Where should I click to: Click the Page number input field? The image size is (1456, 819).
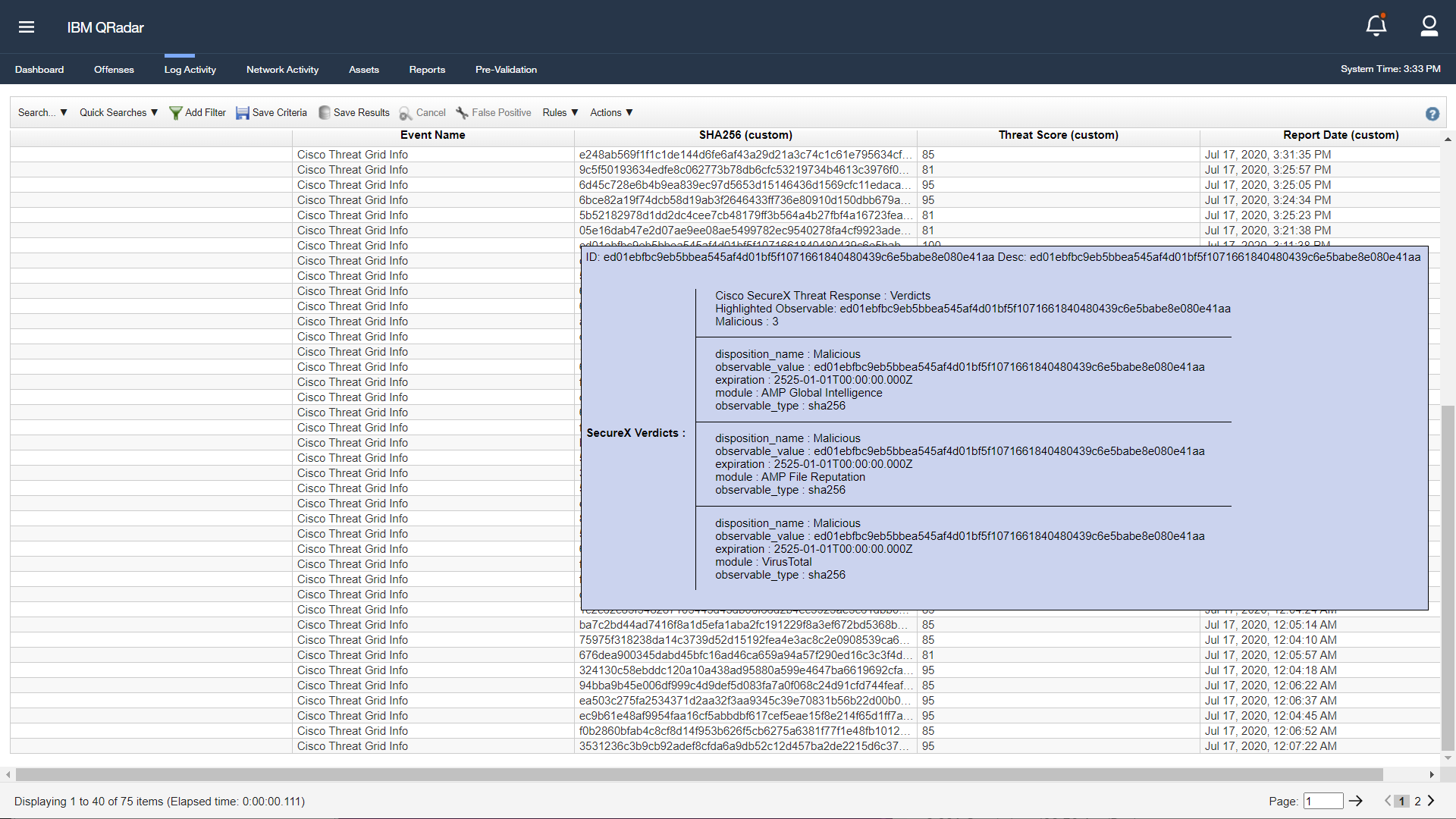[1323, 802]
